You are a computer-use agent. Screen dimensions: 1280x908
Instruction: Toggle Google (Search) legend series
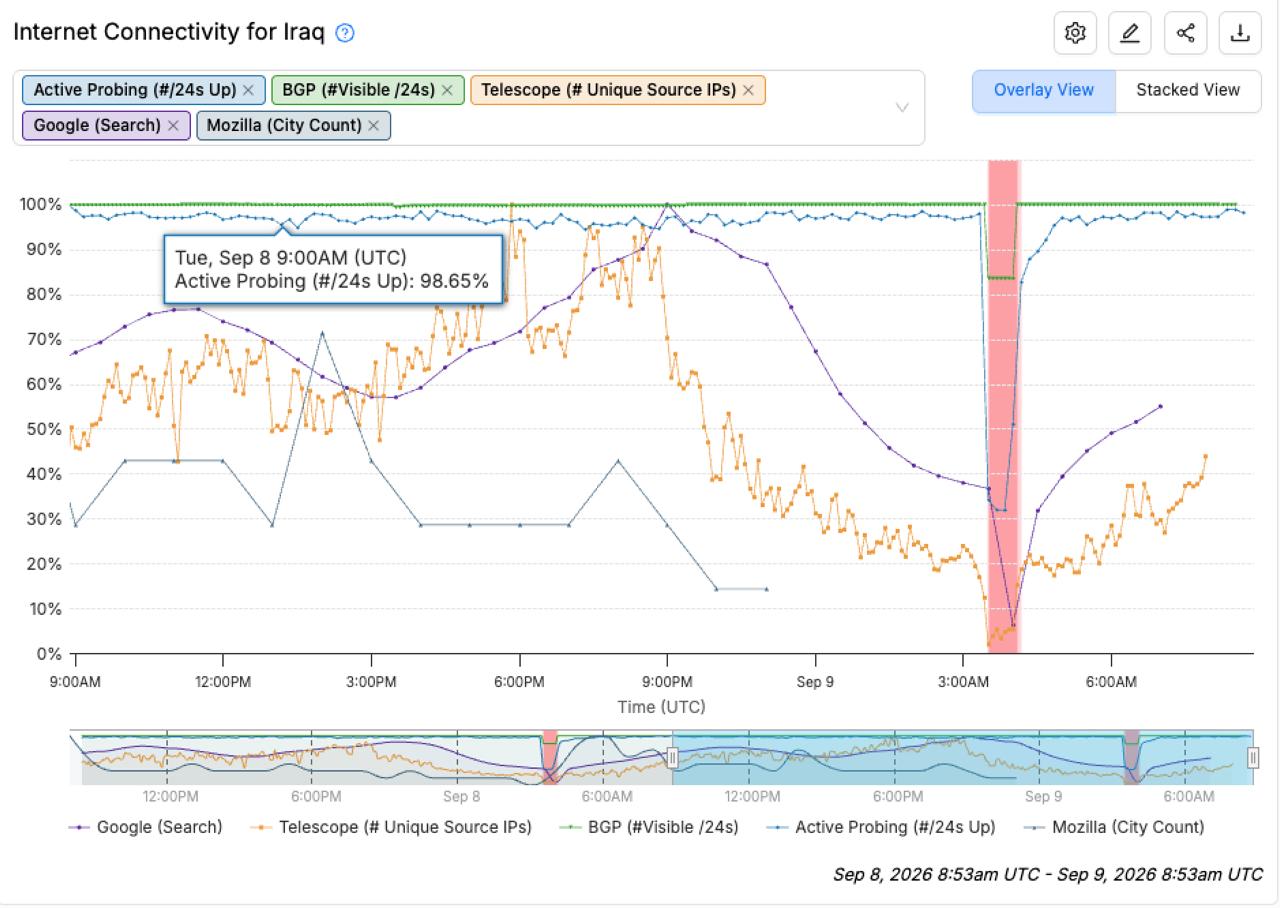(x=145, y=827)
